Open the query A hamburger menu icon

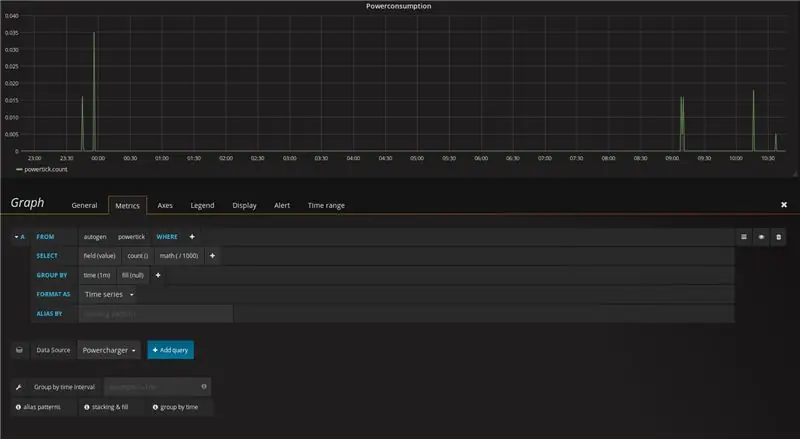(744, 237)
